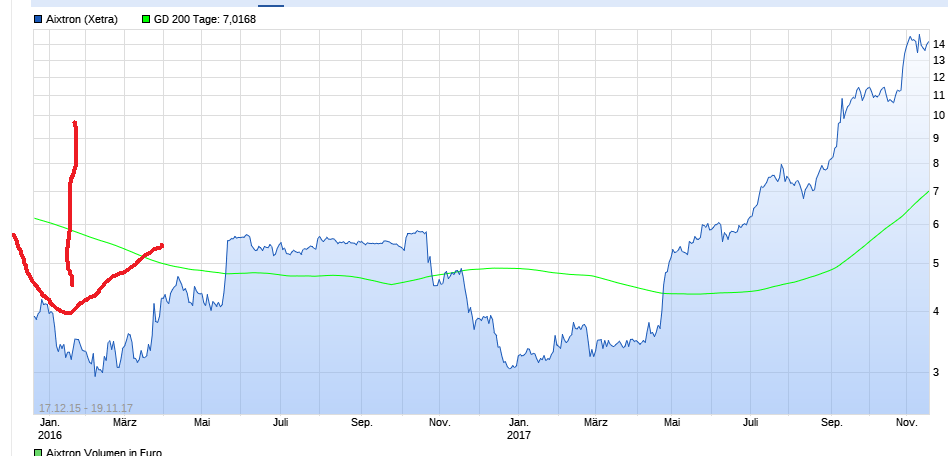Viewport: 948px width, 456px height.
Task: Select the 'Aixtron (Xetra)' legend label
Action: pyautogui.click(x=82, y=19)
